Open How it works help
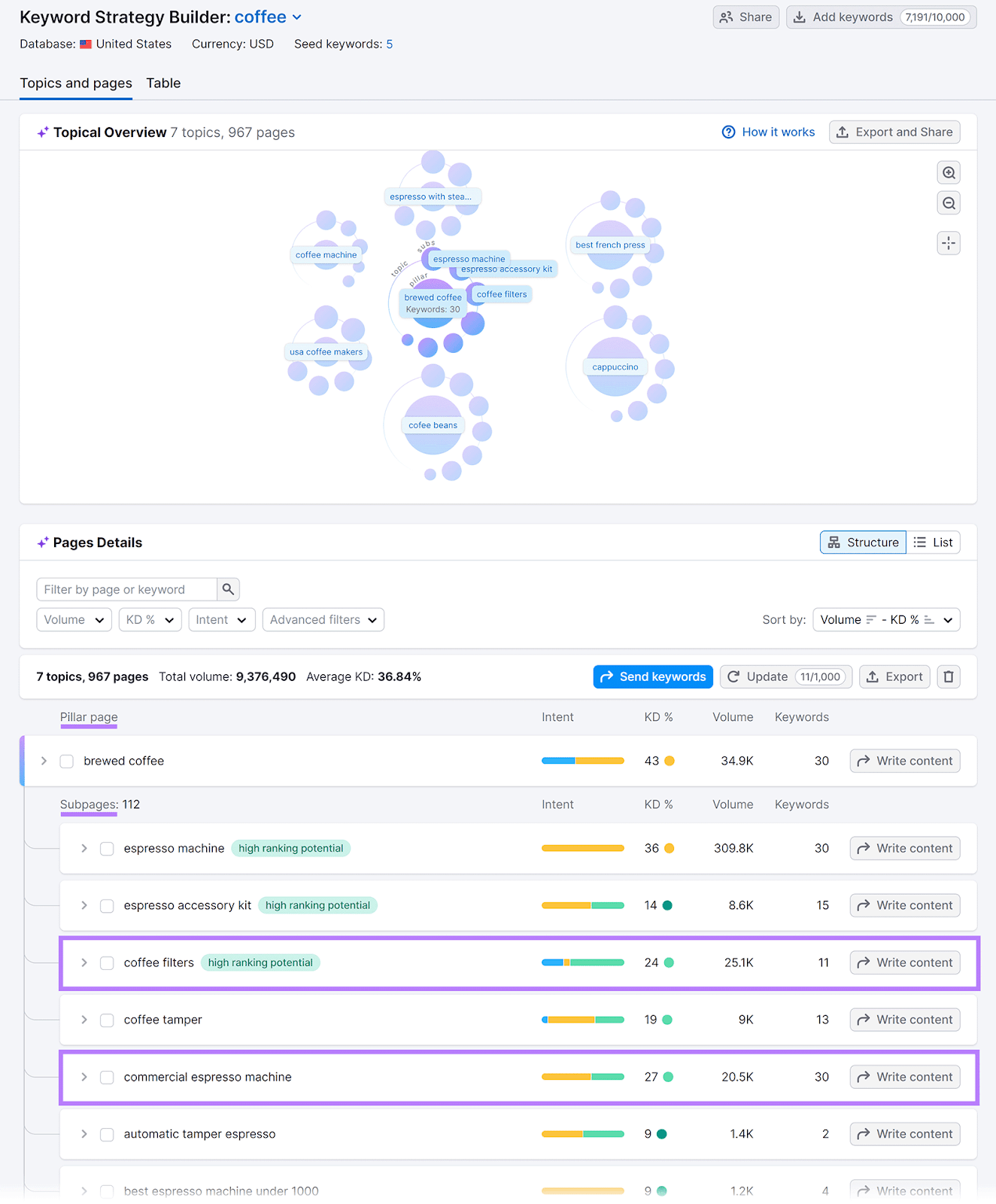The height and width of the screenshot is (1204, 996). [x=768, y=132]
